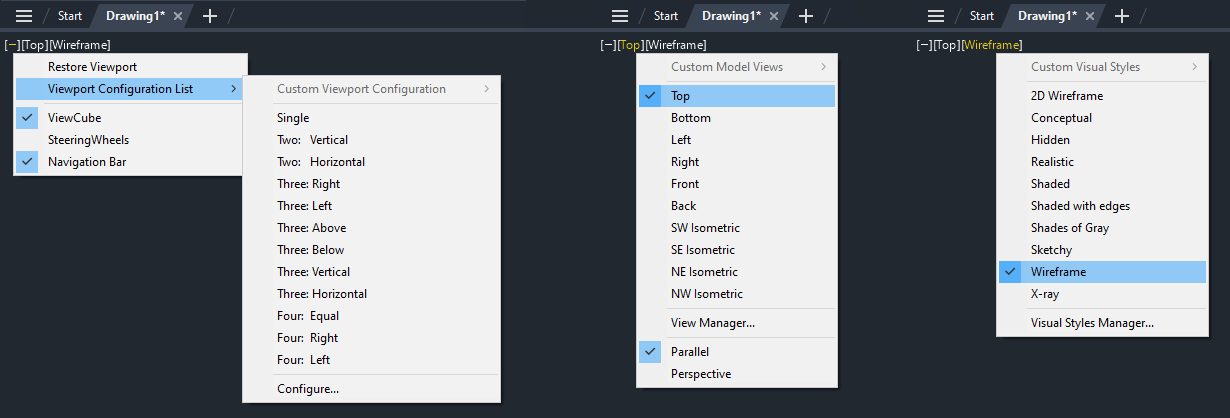Screen dimensions: 1230x418
Task: Click the [-] viewport control in the left panel
Action: (12, 45)
